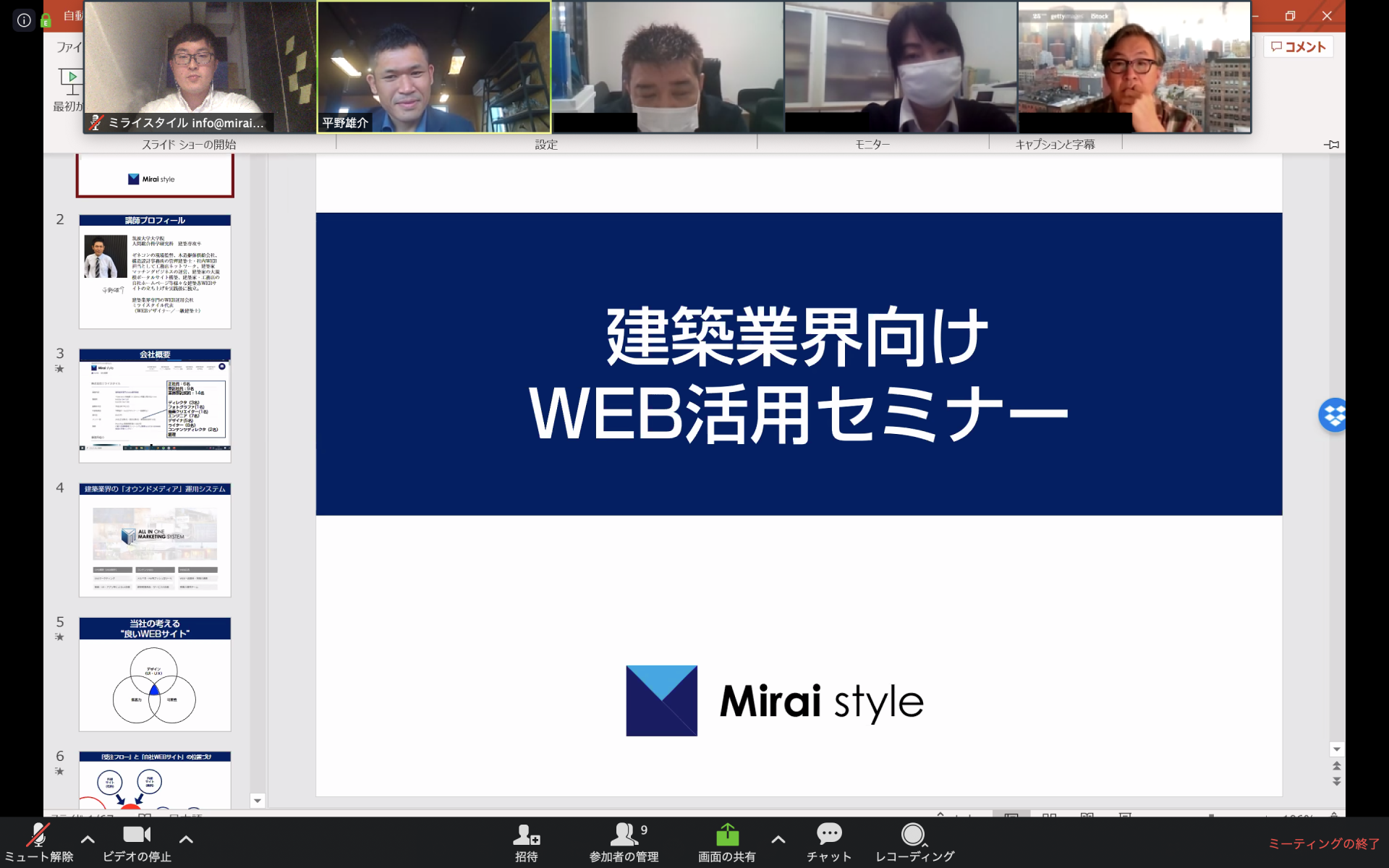Click the start-from-beginning slideshow icon
This screenshot has width=1389, height=868.
[x=71, y=80]
